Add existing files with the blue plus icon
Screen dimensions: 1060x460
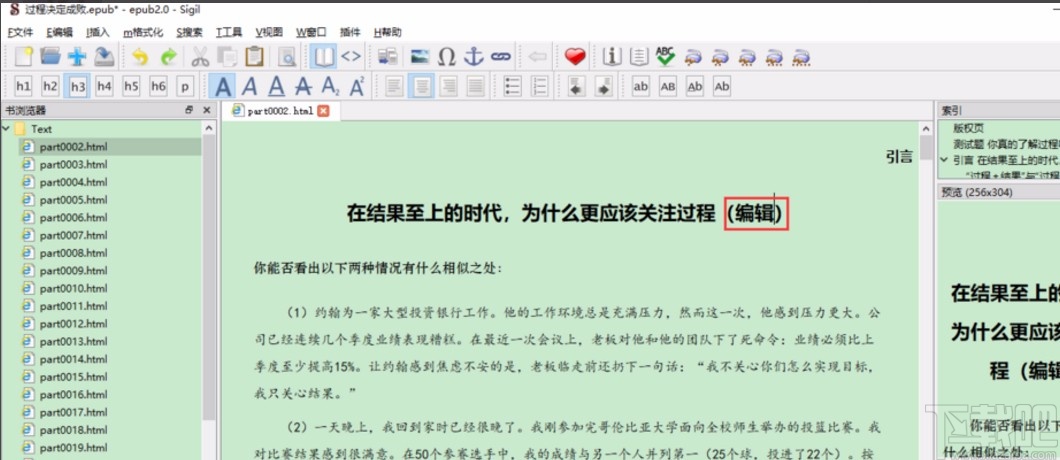[x=77, y=57]
